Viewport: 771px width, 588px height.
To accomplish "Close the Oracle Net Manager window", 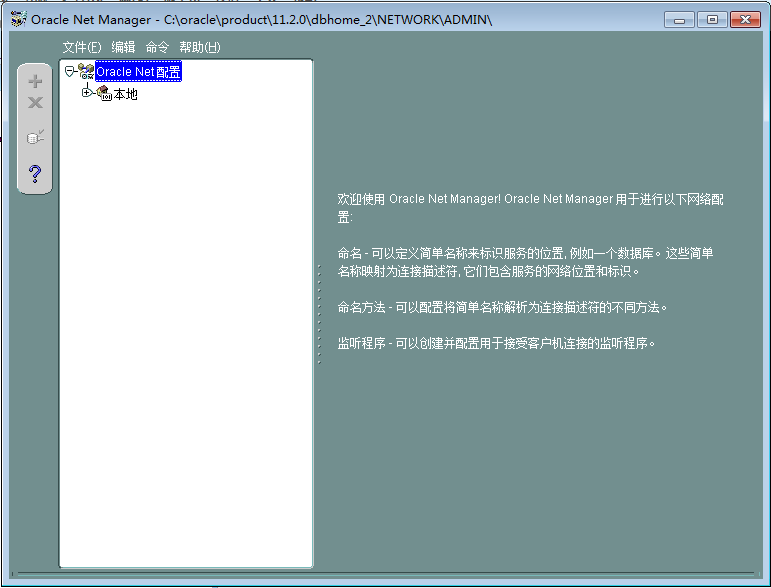I will pos(745,20).
